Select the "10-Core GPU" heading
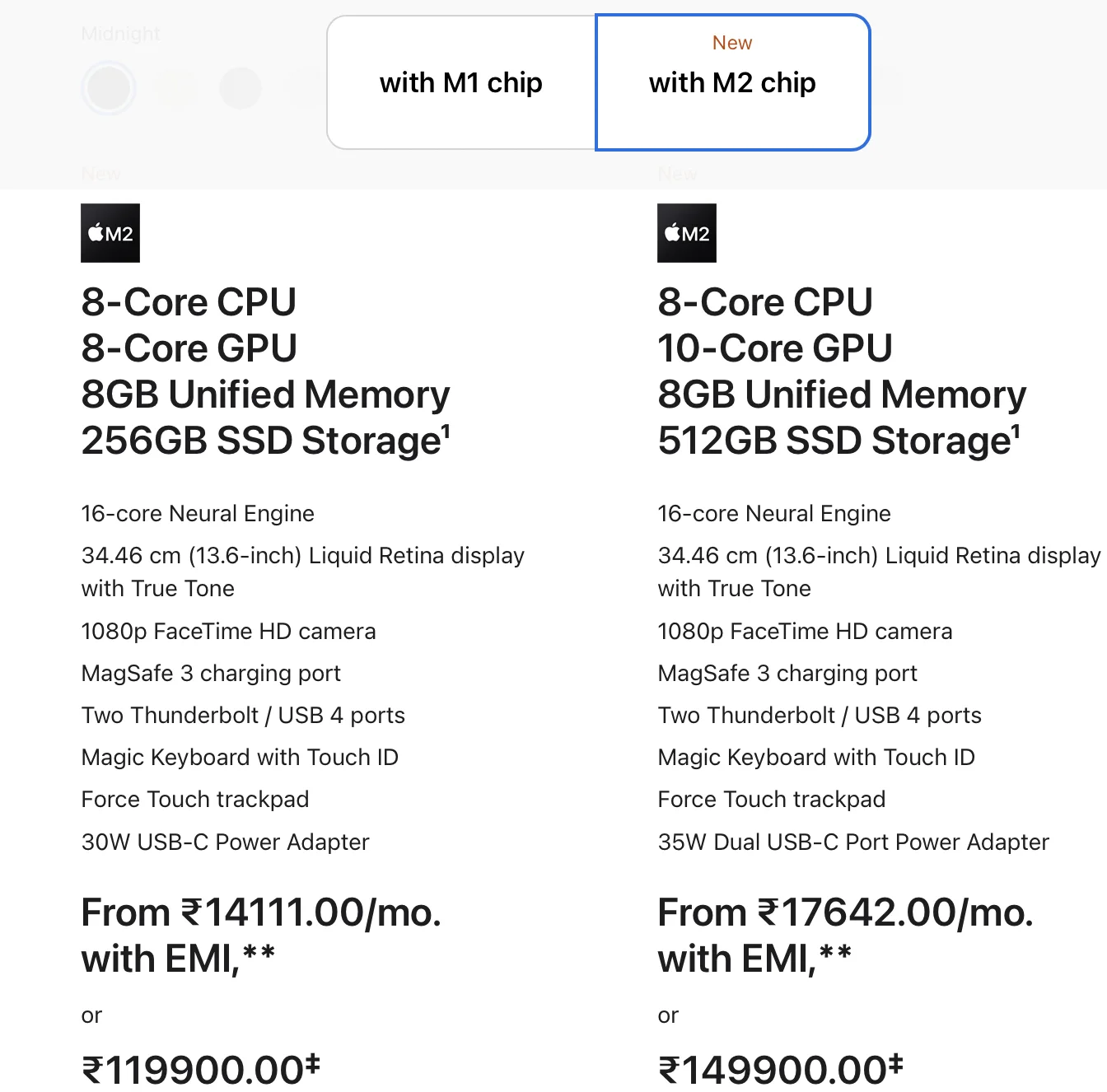The height and width of the screenshot is (1092, 1107). tap(774, 348)
